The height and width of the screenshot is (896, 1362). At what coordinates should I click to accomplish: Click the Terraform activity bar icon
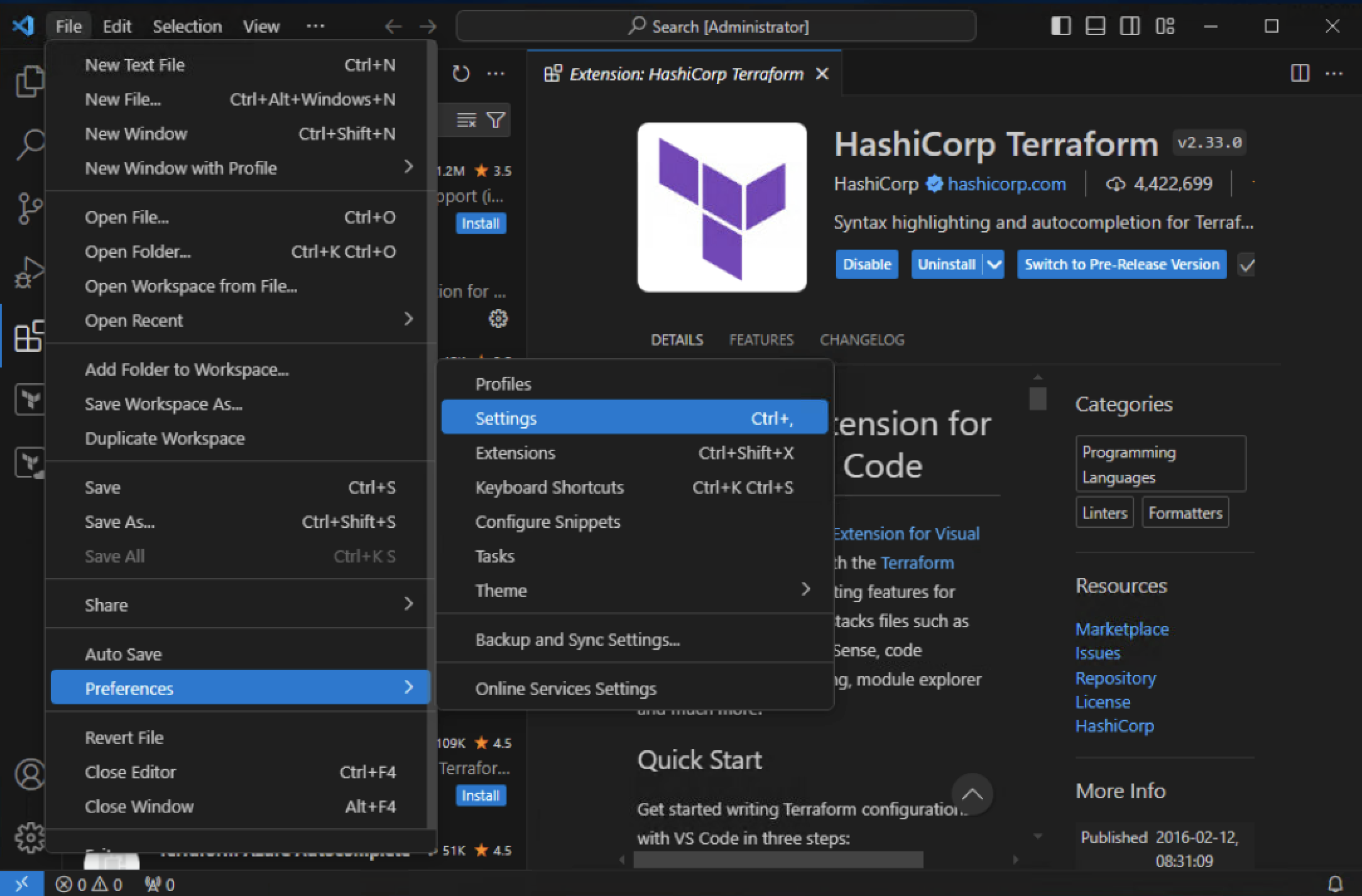click(x=29, y=399)
